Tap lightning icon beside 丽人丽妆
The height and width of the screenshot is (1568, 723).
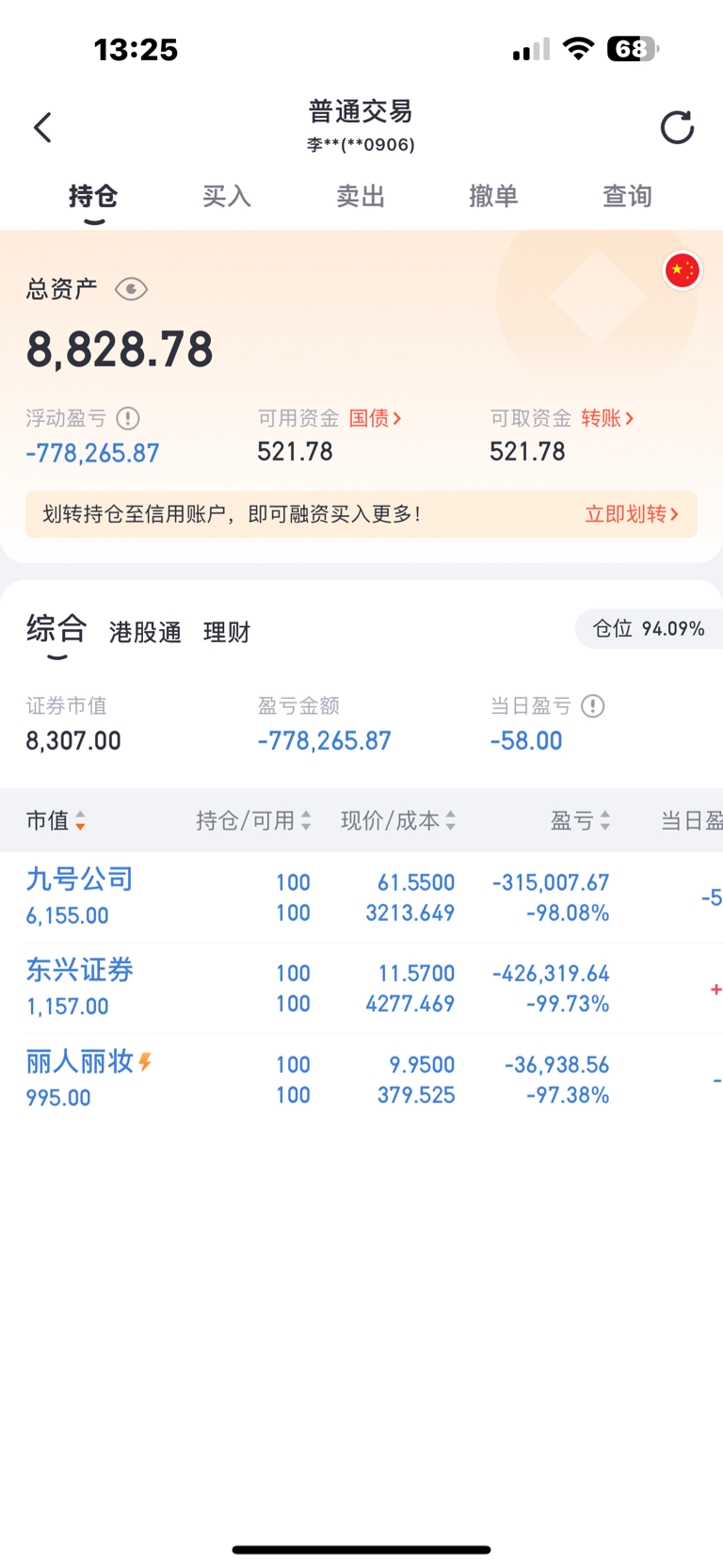pos(145,1062)
